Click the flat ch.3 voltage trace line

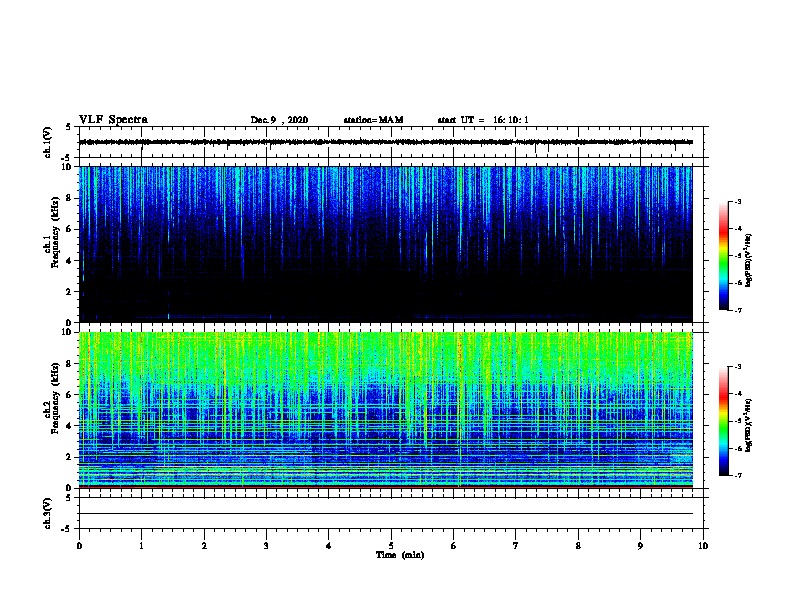(385, 514)
